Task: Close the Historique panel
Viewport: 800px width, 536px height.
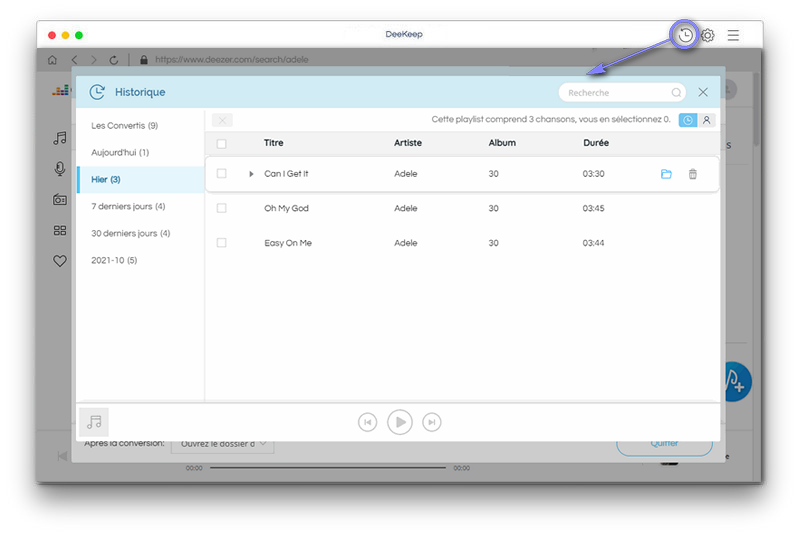Action: 703,92
